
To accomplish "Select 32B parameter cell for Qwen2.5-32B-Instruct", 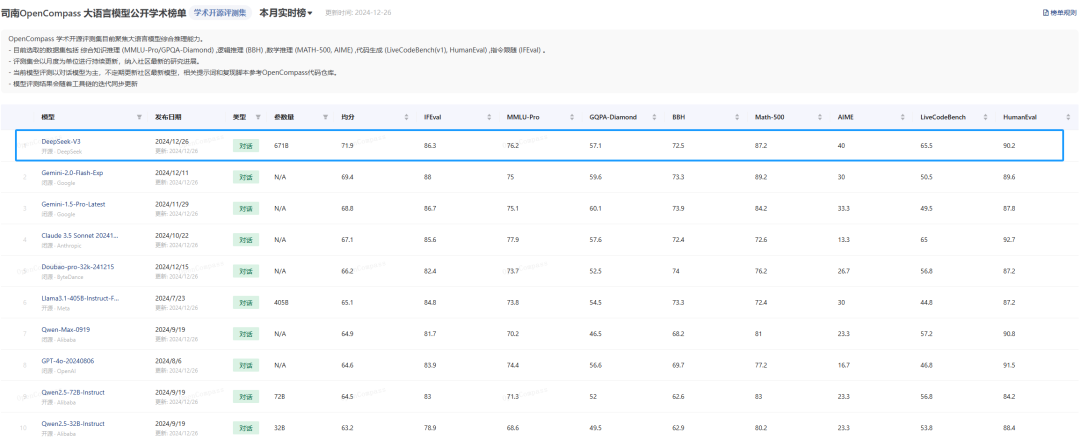I will coord(280,428).
